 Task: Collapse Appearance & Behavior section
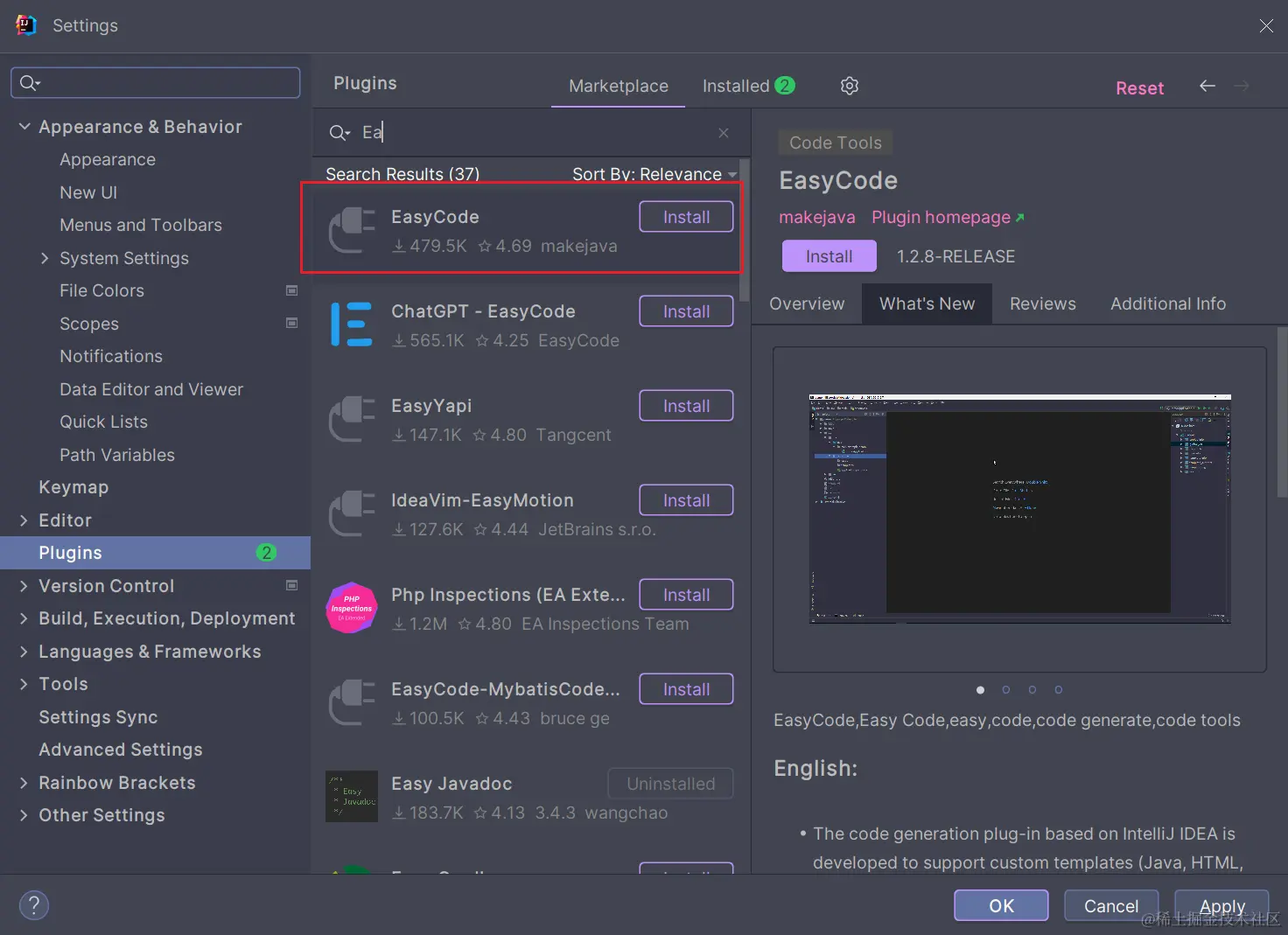[x=24, y=127]
